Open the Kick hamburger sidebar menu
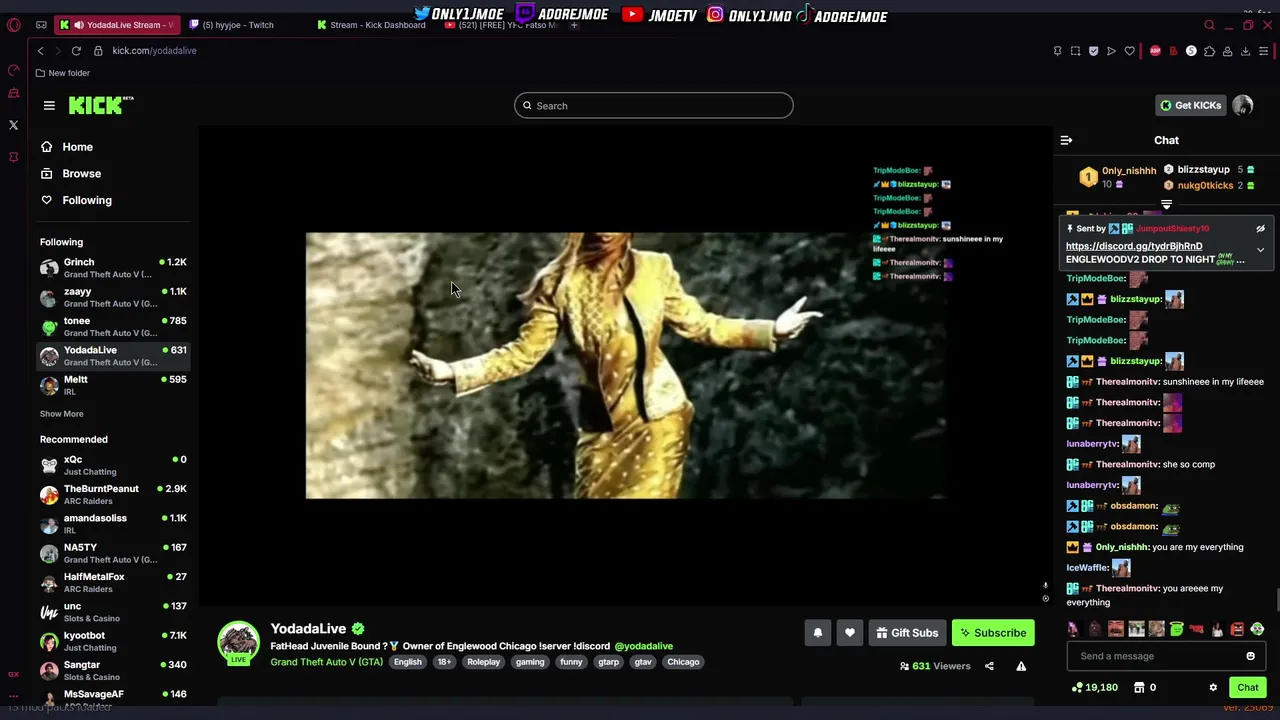This screenshot has width=1280, height=720. click(x=49, y=105)
